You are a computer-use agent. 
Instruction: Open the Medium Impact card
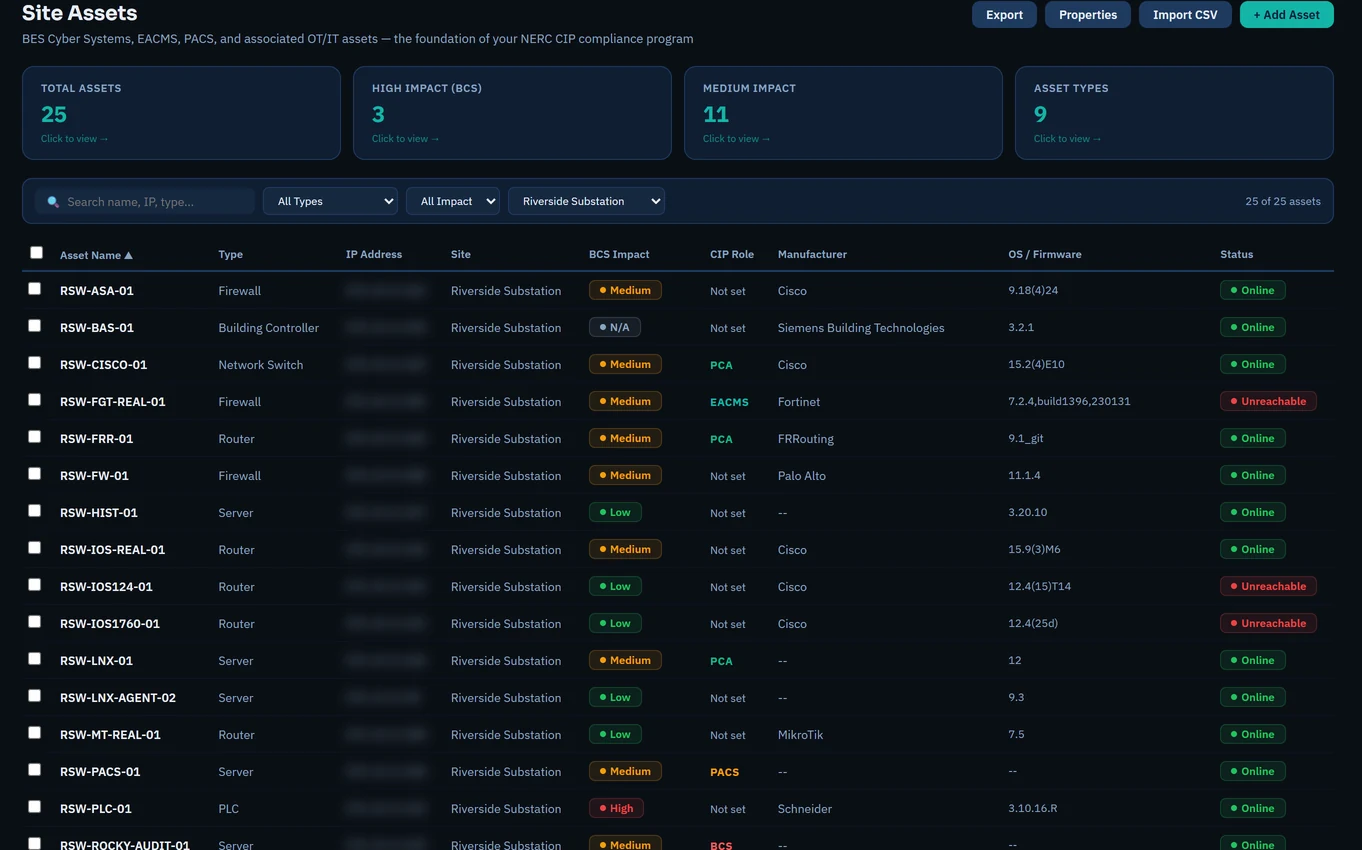[x=843, y=113]
